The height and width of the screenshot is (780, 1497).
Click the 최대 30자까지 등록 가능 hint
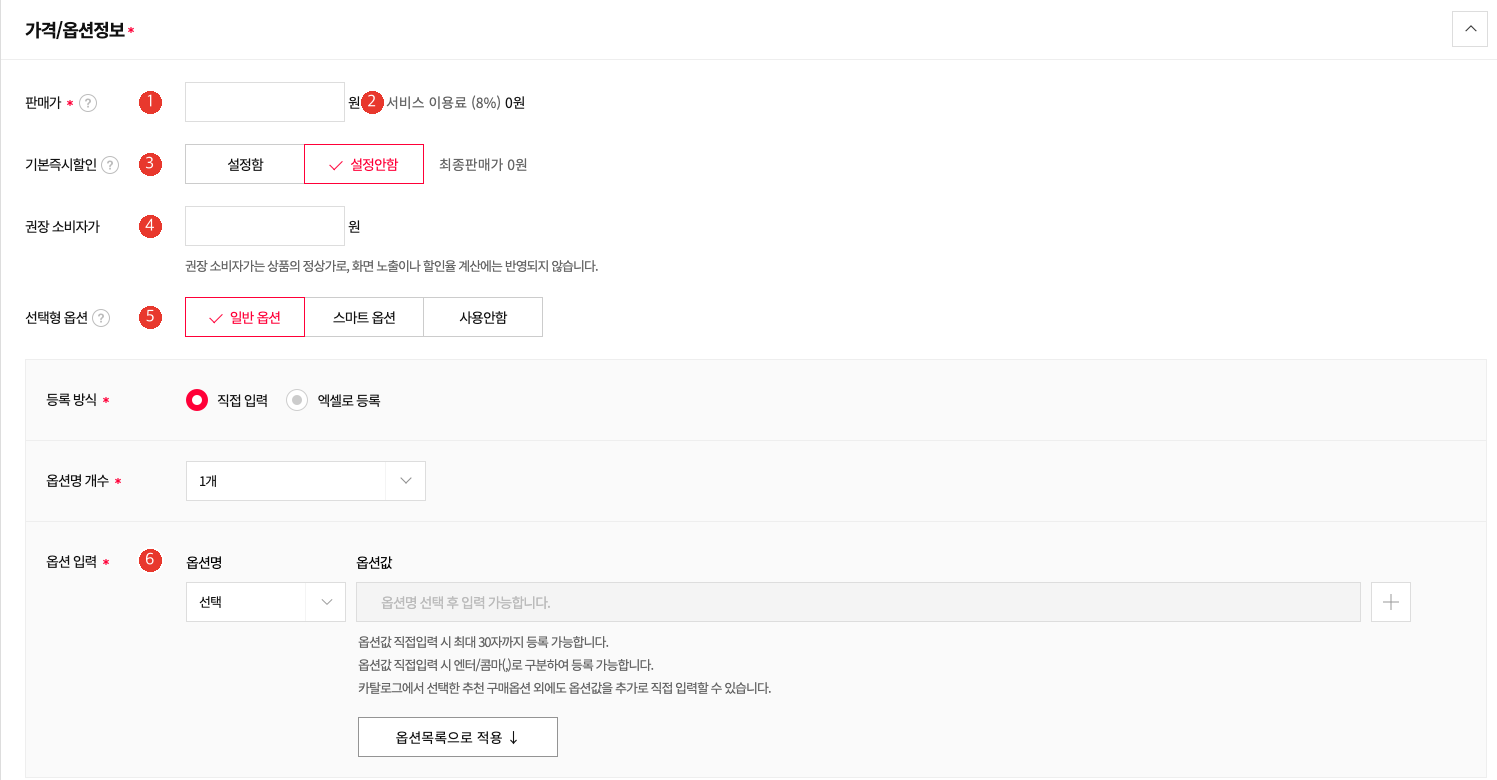point(483,642)
